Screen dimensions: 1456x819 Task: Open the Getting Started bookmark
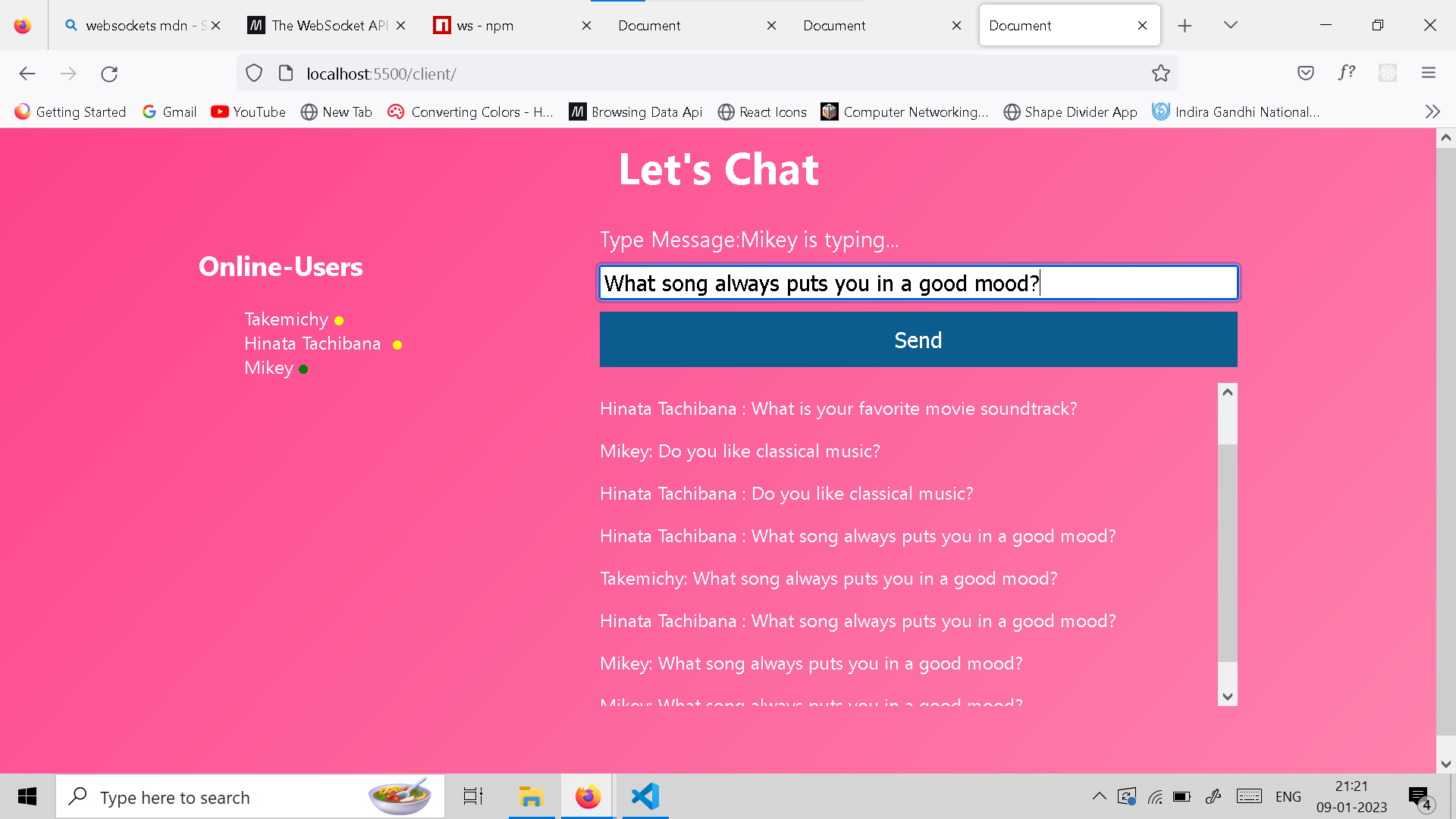[x=71, y=111]
